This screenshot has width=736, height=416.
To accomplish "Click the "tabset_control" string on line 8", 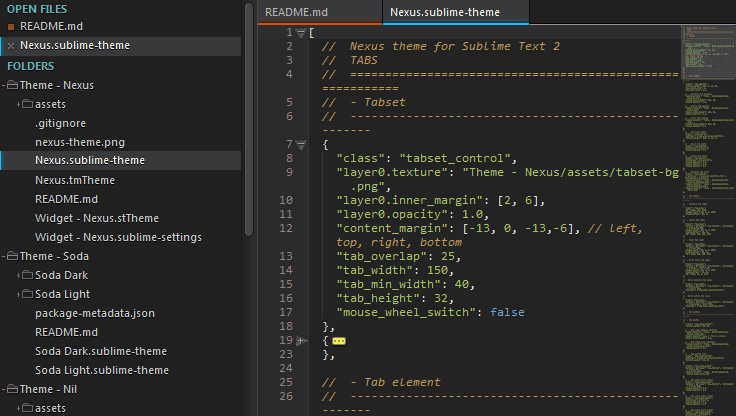I will [x=455, y=158].
